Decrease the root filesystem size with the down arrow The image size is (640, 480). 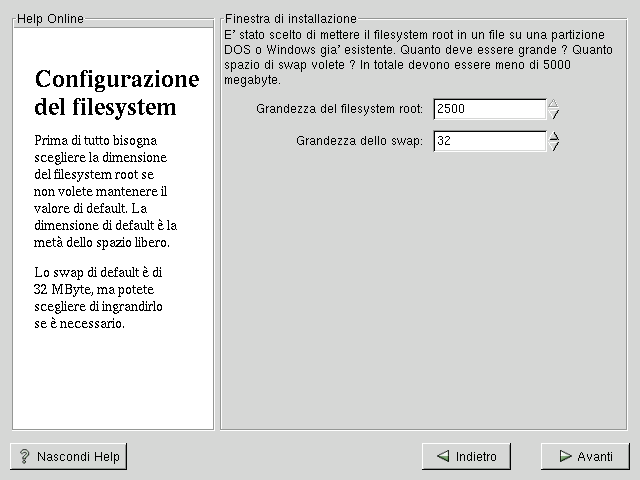point(554,114)
